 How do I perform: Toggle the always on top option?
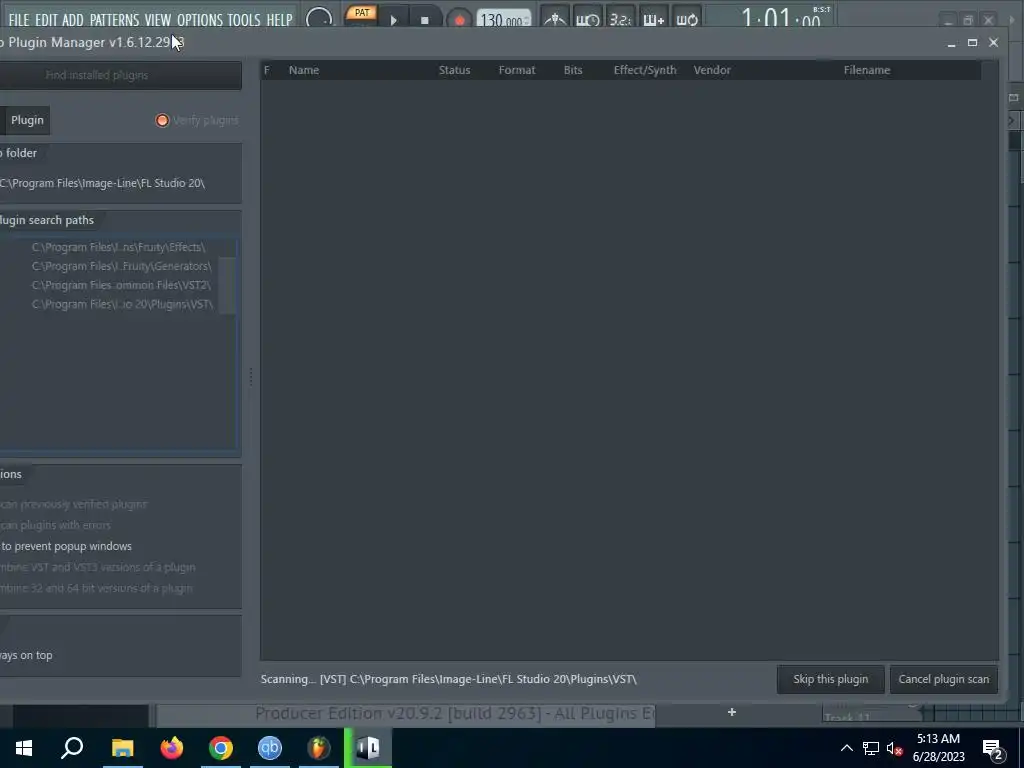pyautogui.click(x=26, y=656)
